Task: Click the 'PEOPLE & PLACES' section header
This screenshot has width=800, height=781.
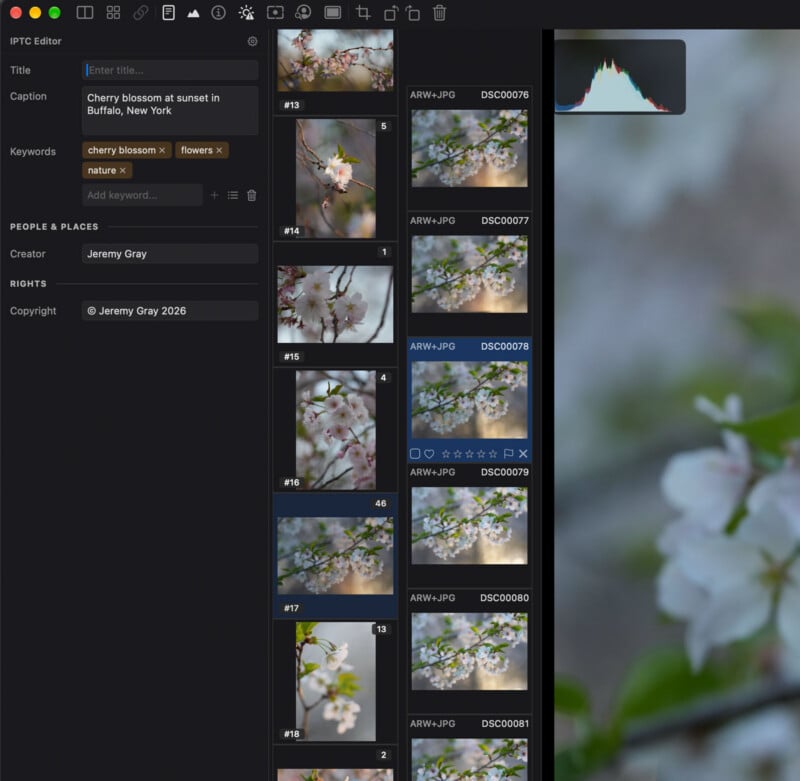Action: tap(54, 227)
